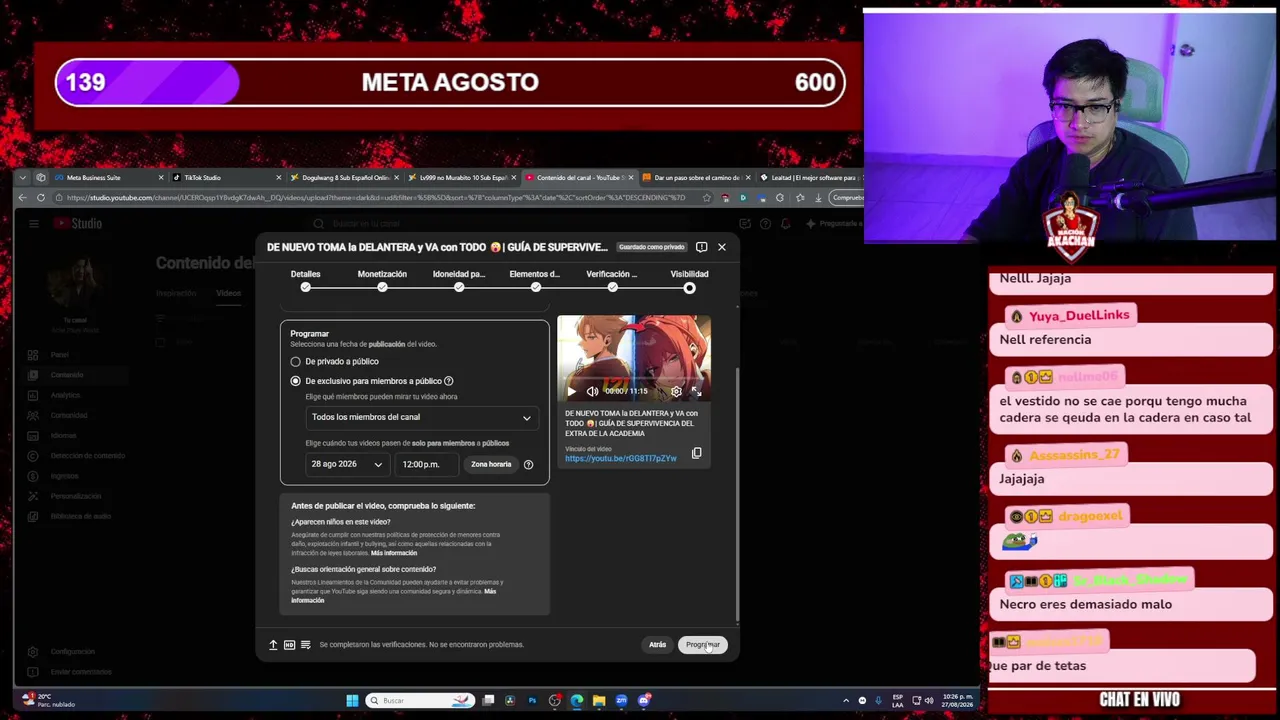Click the Atrás button
This screenshot has width=1280, height=720.
657,645
